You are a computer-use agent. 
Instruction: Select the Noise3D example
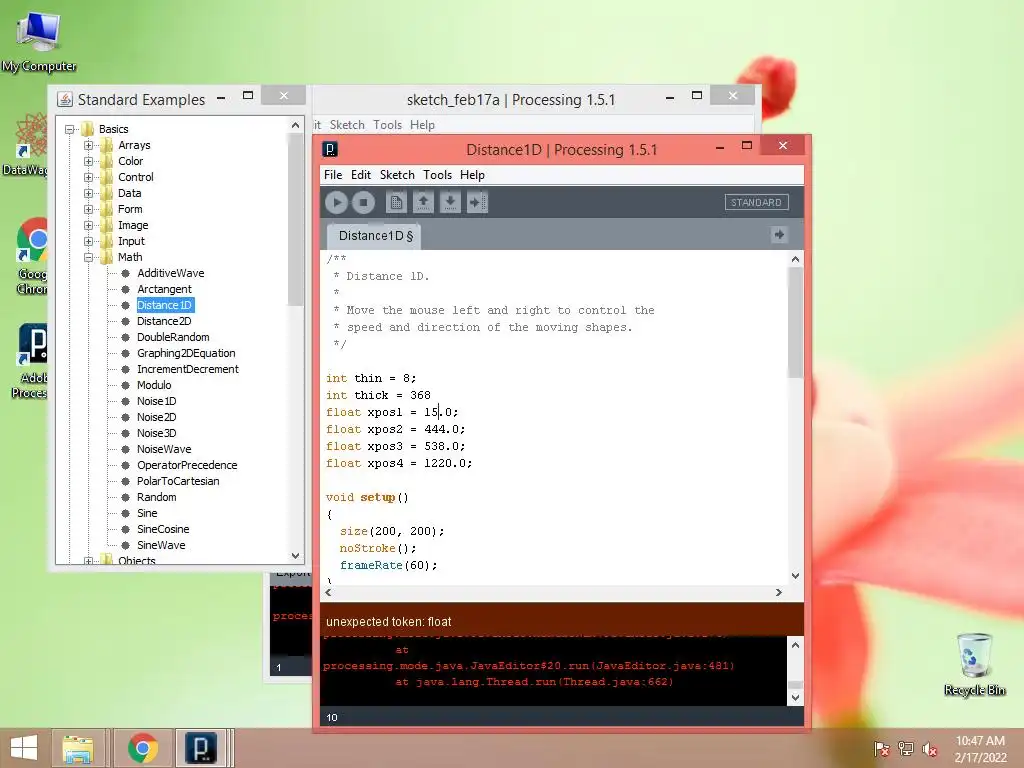coord(156,433)
